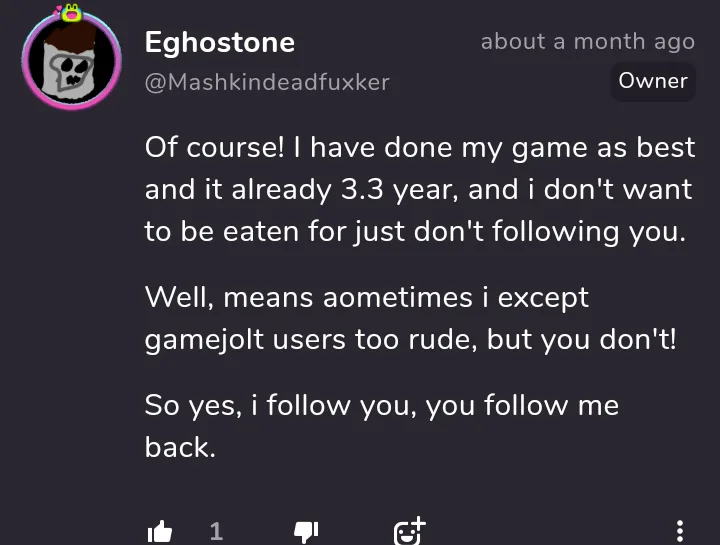Click the final word 'back.'

pos(180,447)
